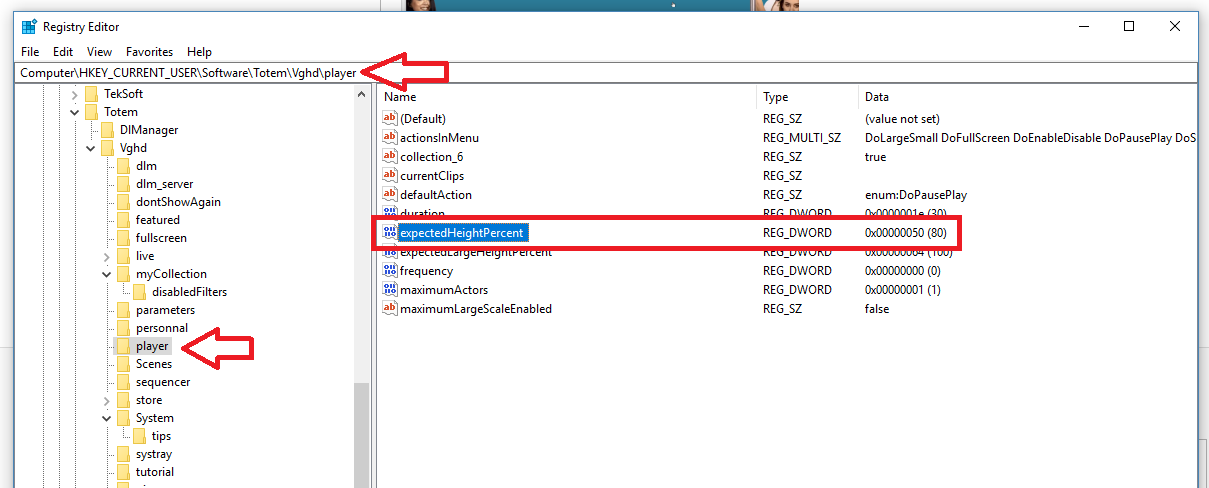Select the string icon beside actionsInMenu

point(390,138)
